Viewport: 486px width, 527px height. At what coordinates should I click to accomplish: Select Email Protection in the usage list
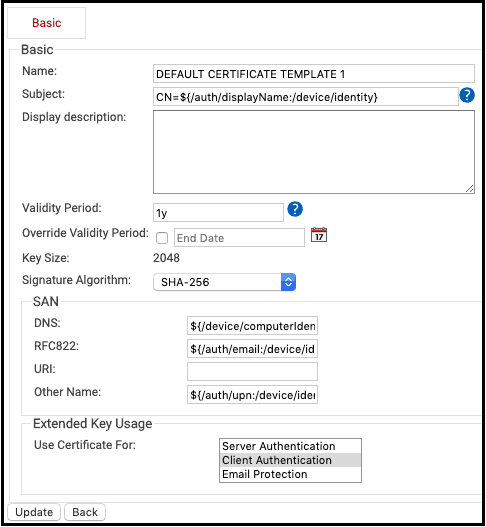click(x=290, y=474)
